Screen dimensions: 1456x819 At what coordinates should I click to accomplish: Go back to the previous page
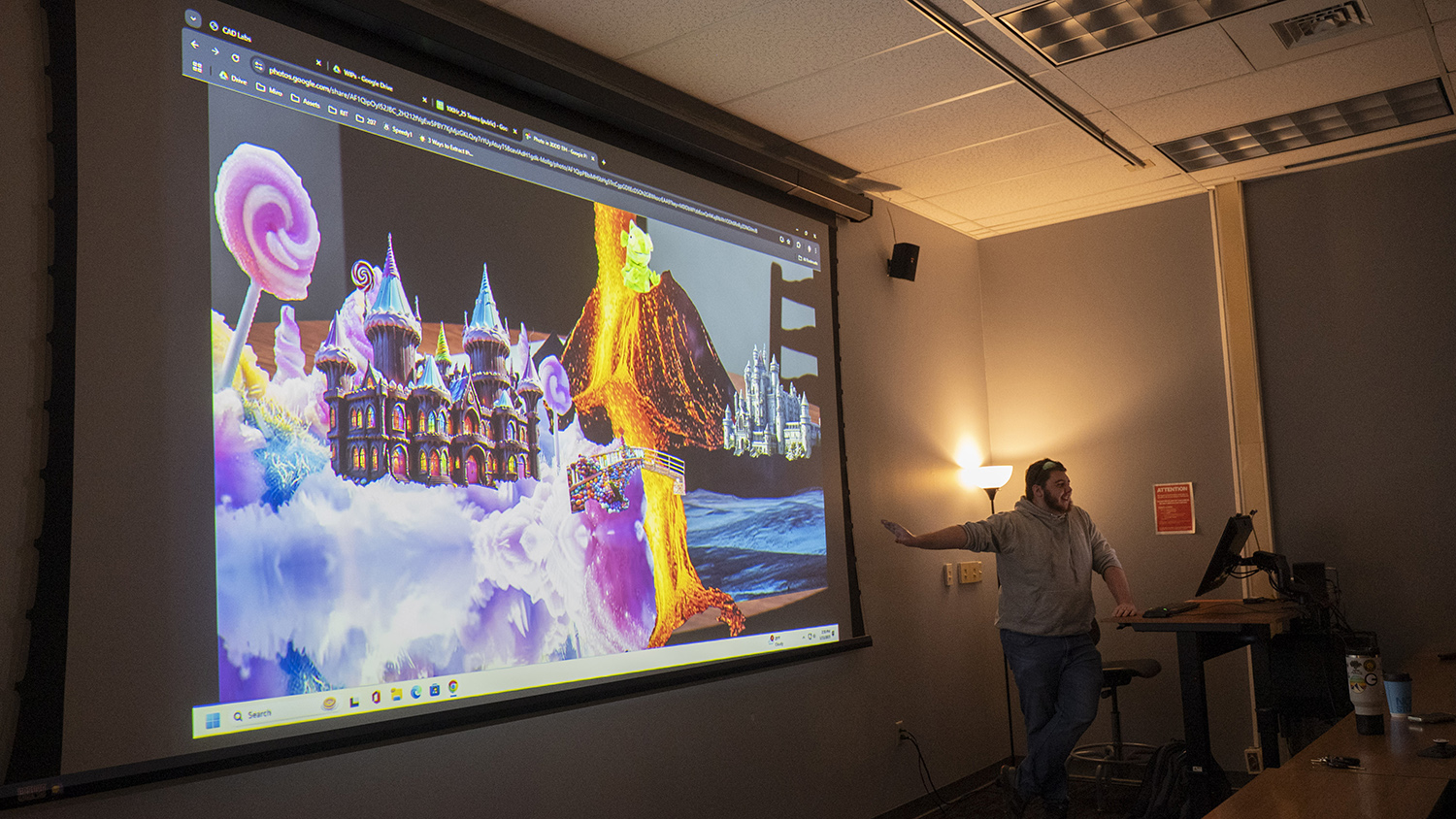click(x=195, y=44)
